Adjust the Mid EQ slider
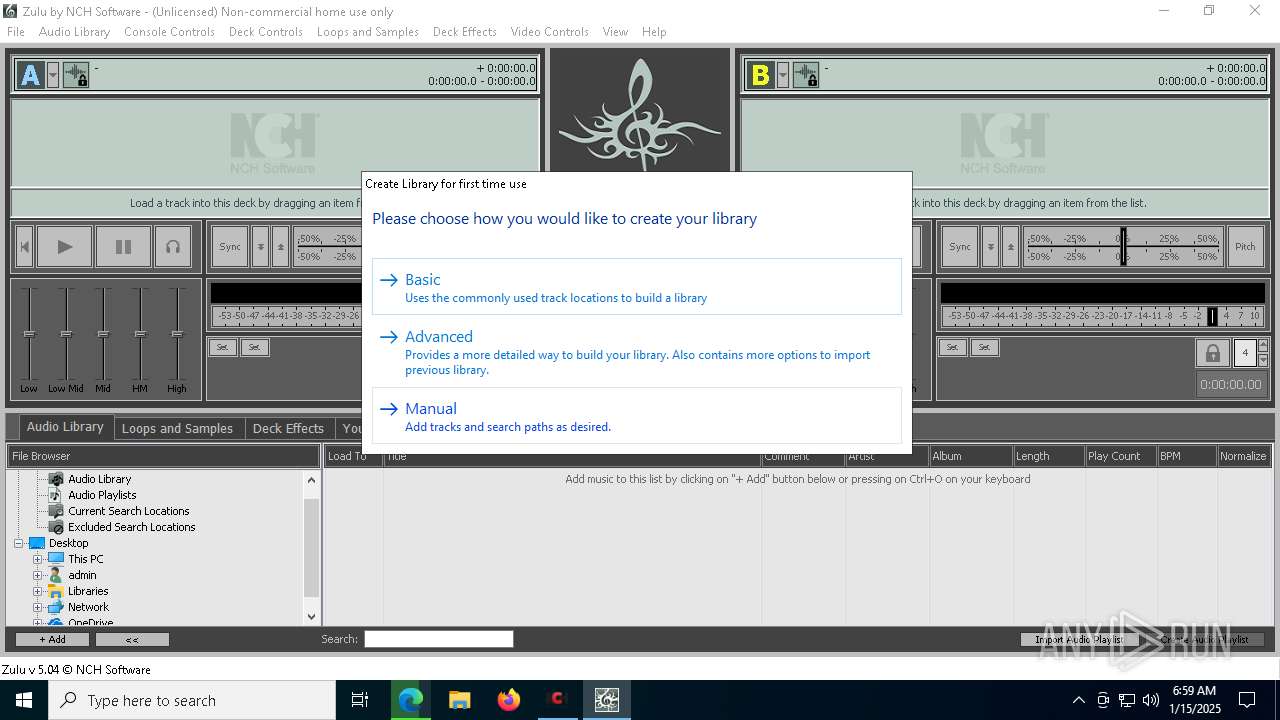Screen dimensions: 1280x720 [103, 335]
